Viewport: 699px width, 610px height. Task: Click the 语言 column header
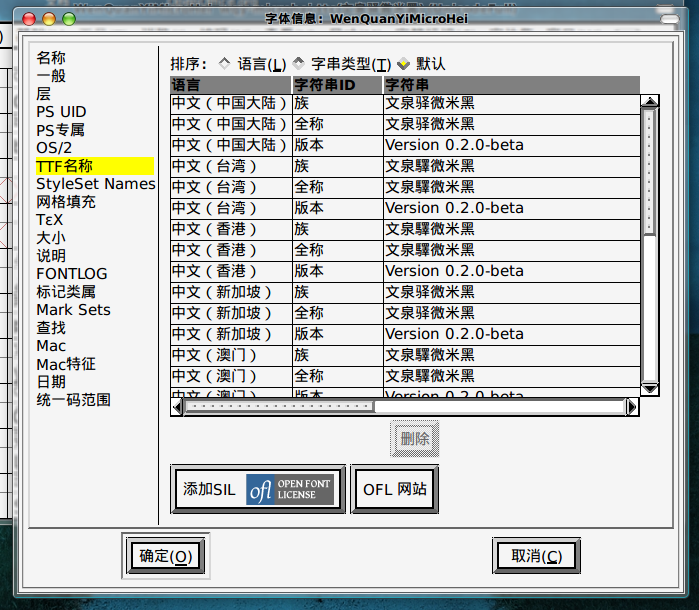(230, 85)
